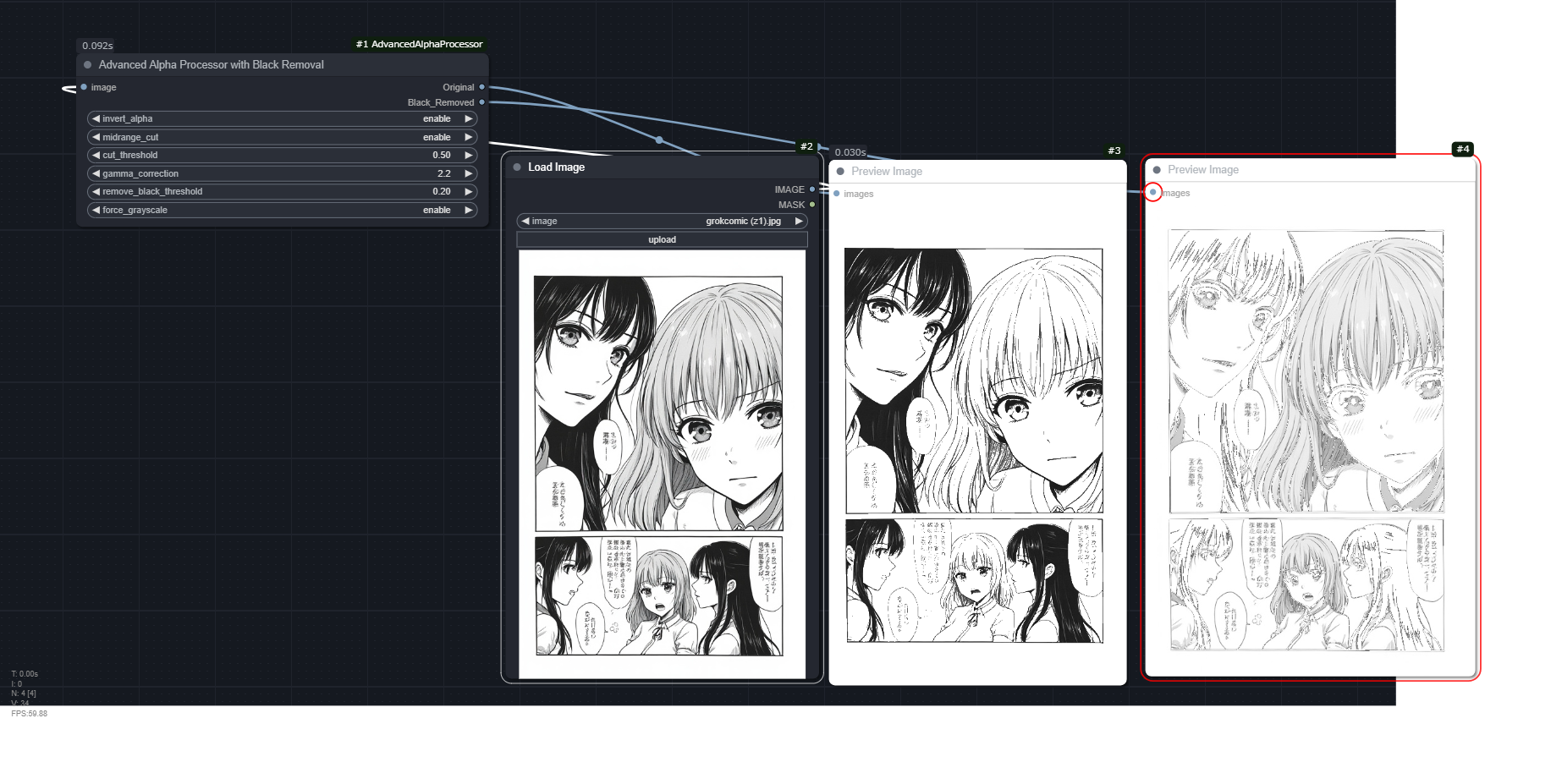Viewport: 1551px width, 784px height.
Task: Toggle the midrange_cut enable value
Action: [437, 137]
